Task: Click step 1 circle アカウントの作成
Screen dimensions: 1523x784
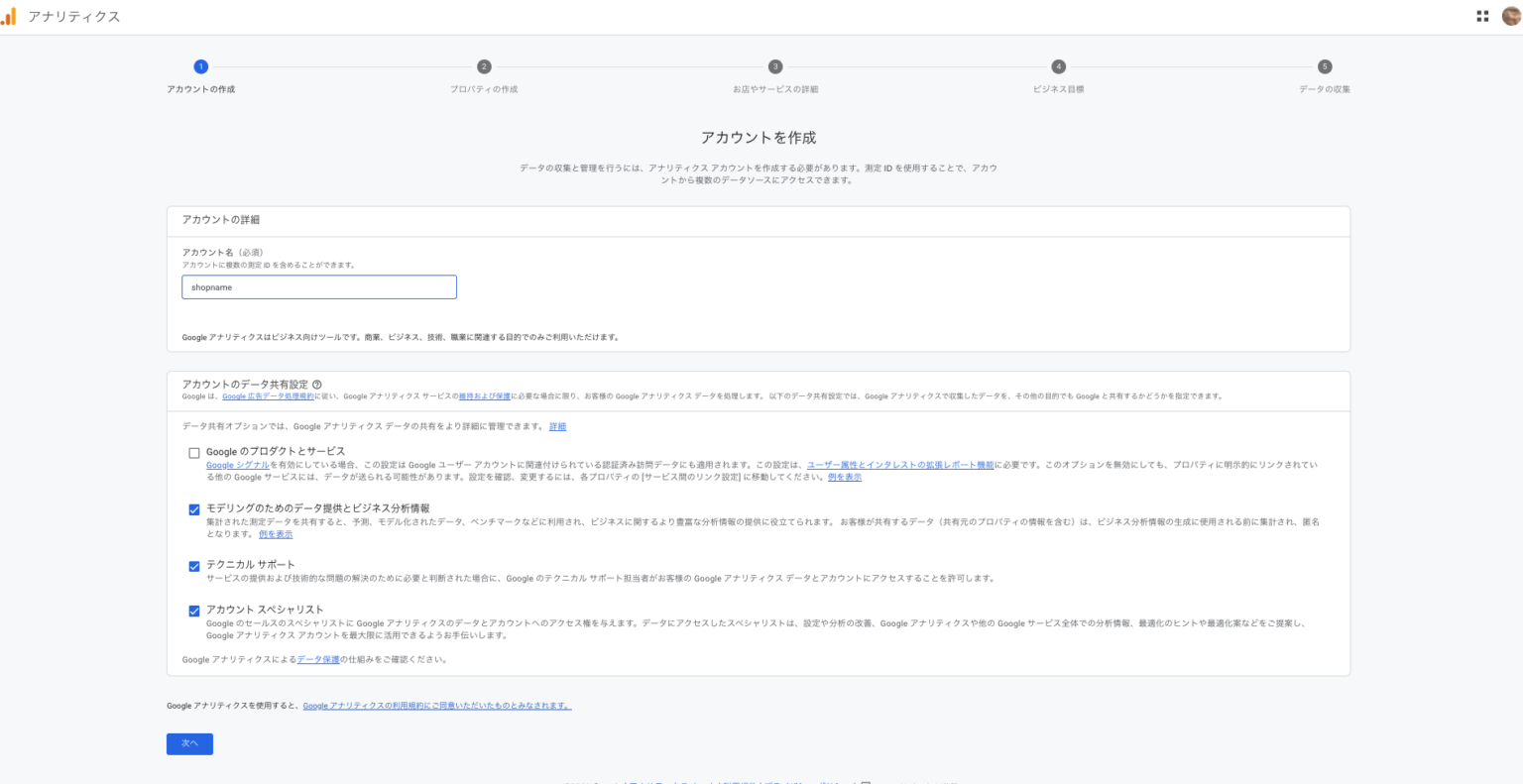Action: 201,66
